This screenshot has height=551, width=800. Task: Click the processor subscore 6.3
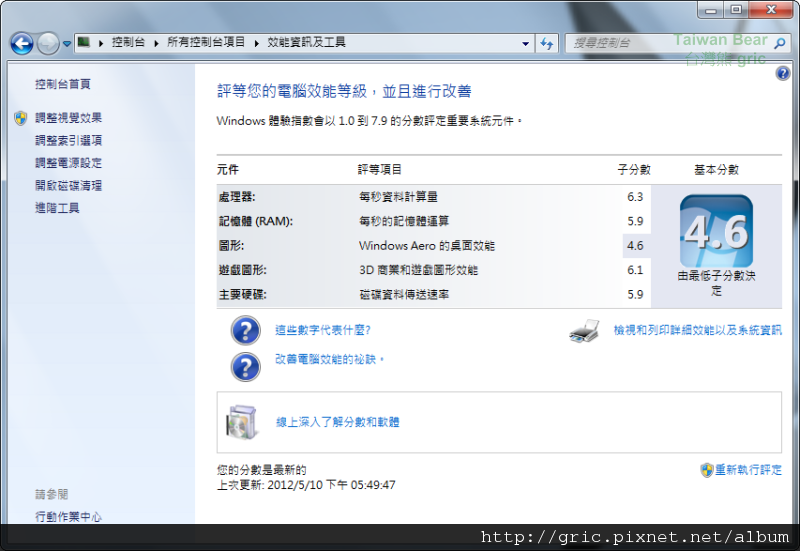tap(635, 197)
